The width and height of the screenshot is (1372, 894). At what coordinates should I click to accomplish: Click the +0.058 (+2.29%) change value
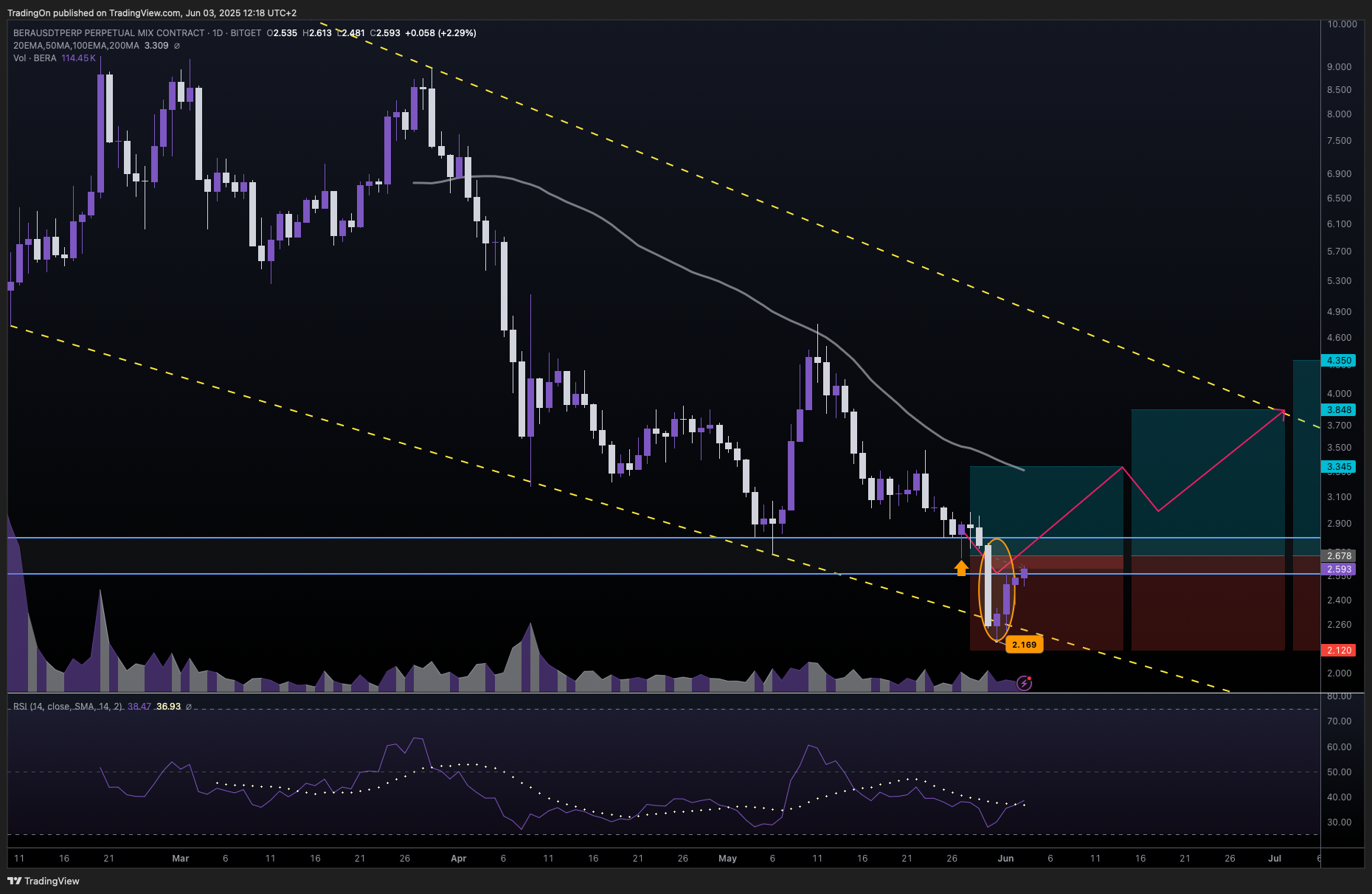coord(440,33)
